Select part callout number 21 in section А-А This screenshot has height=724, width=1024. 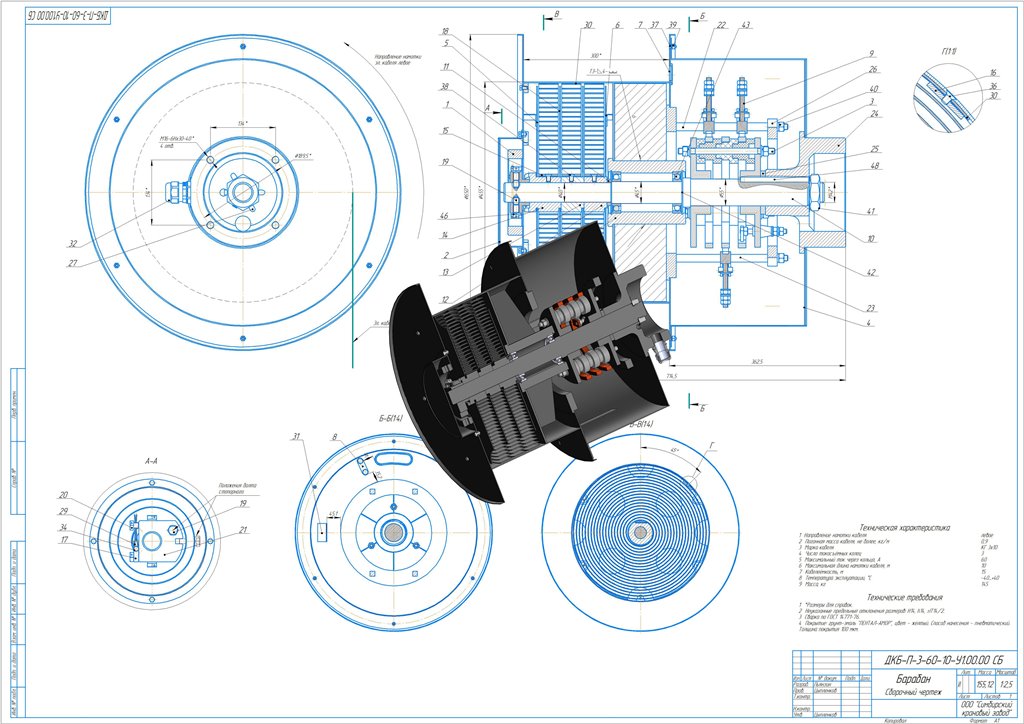243,529
